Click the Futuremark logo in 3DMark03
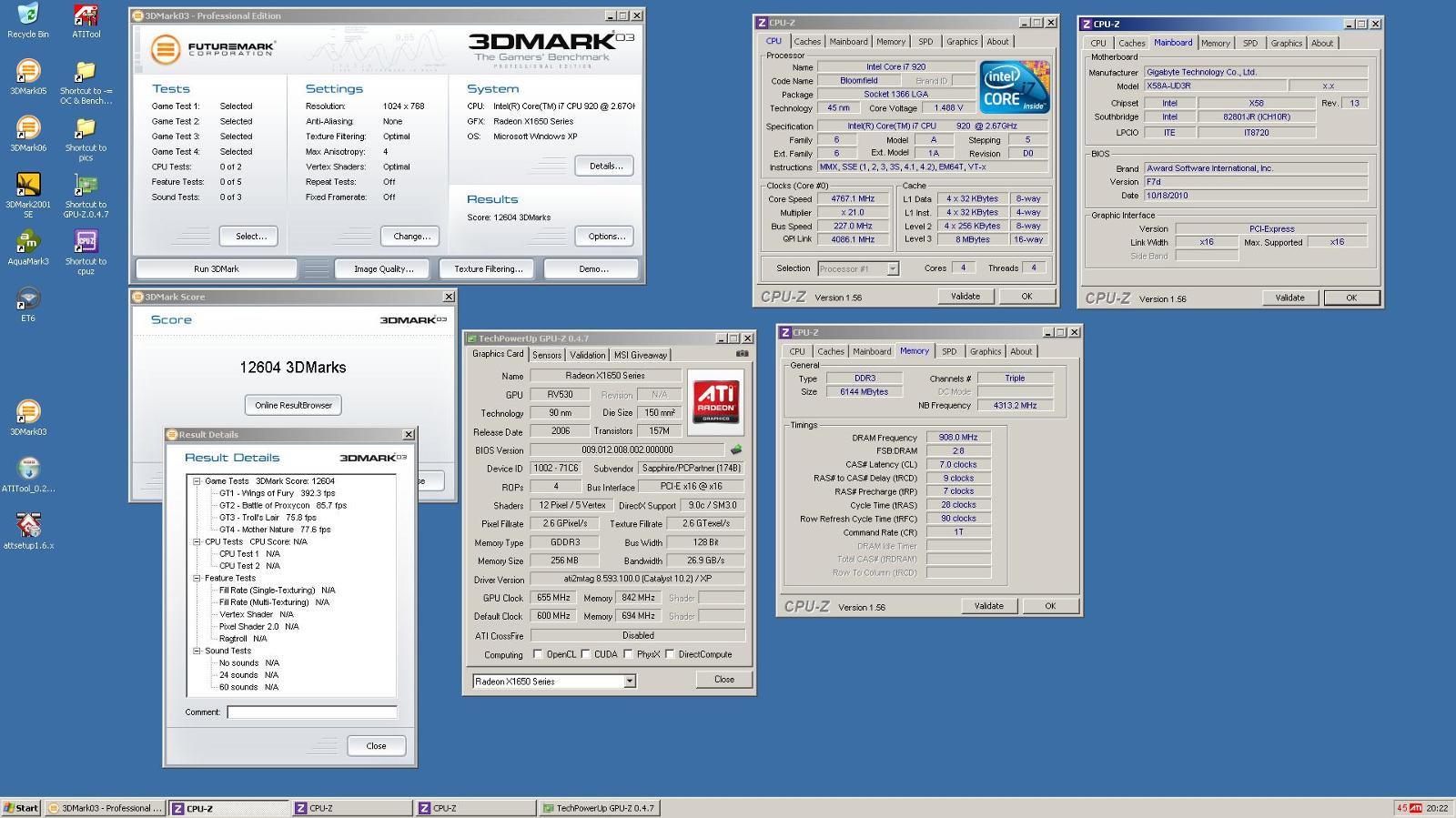This screenshot has height=818, width=1456. tap(214, 48)
